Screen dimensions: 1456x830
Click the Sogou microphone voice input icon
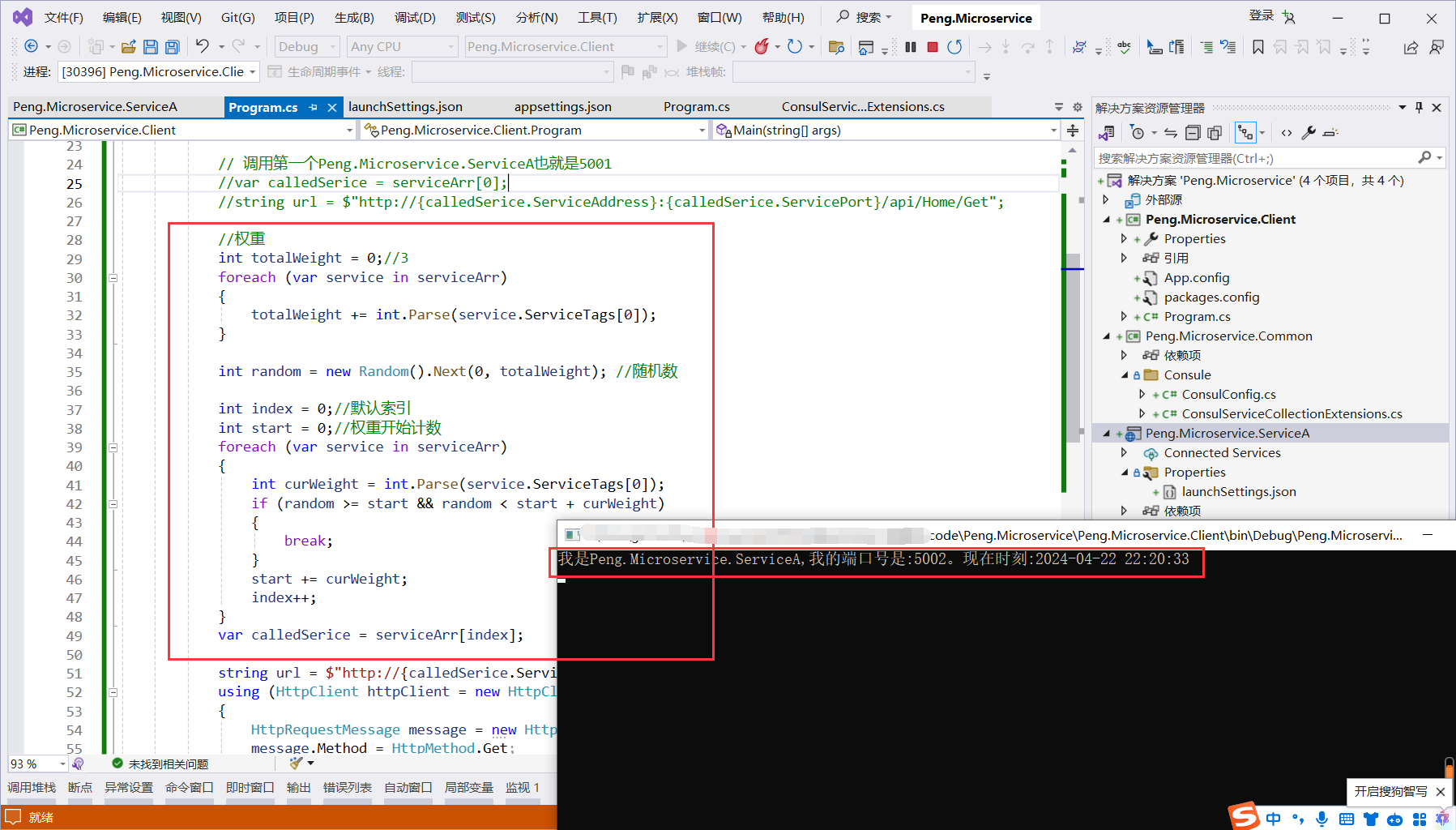[1322, 819]
